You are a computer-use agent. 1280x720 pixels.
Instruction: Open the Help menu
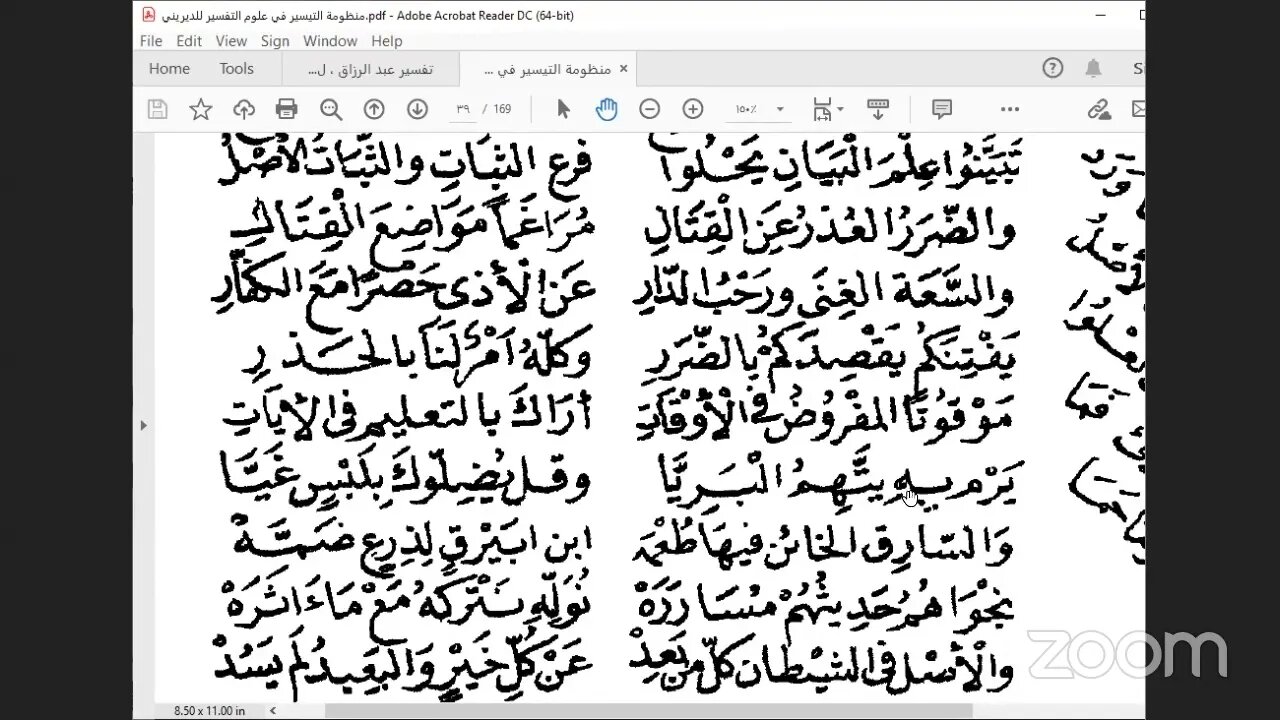tap(386, 41)
